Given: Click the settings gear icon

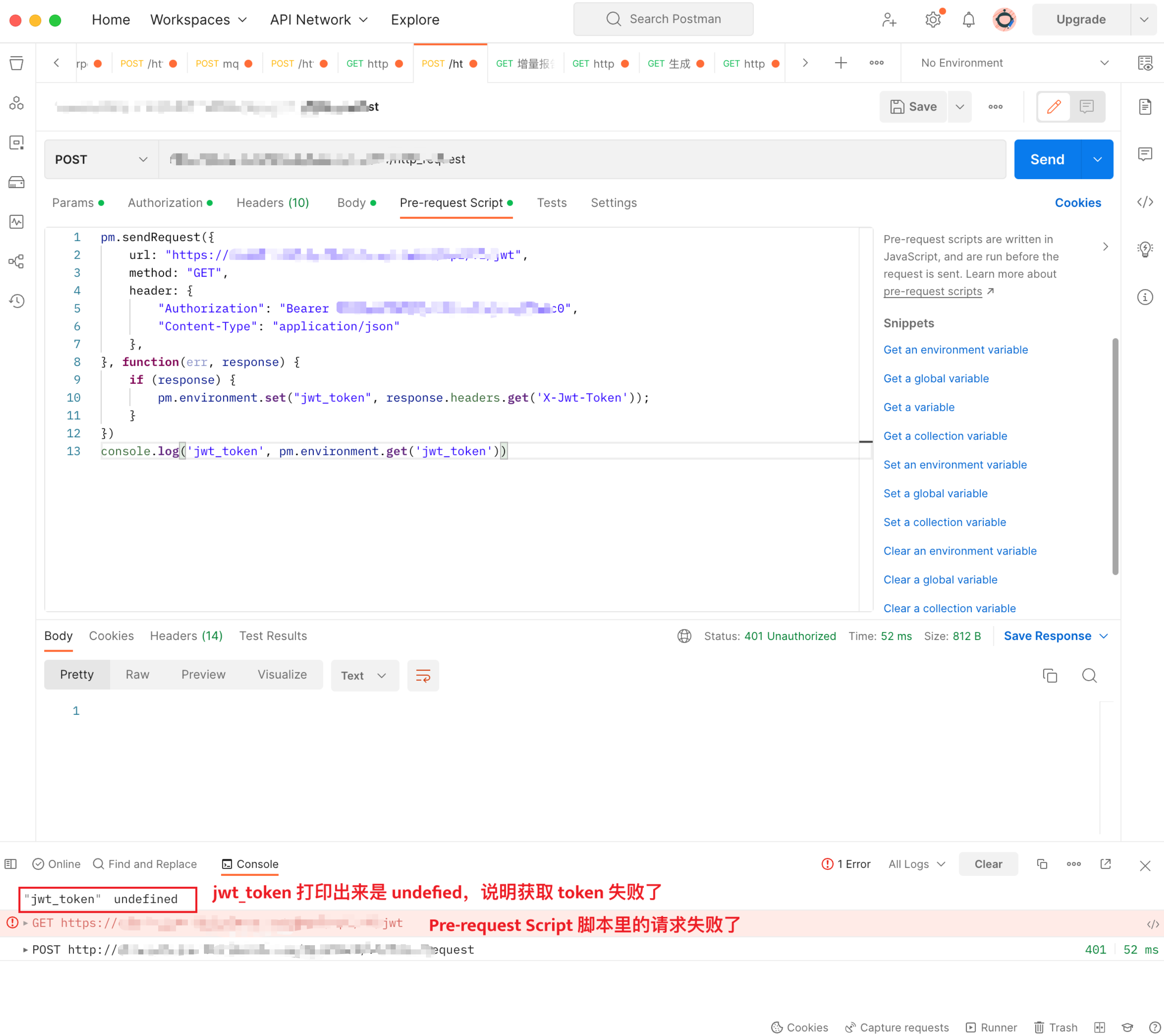Looking at the screenshot, I should (932, 19).
